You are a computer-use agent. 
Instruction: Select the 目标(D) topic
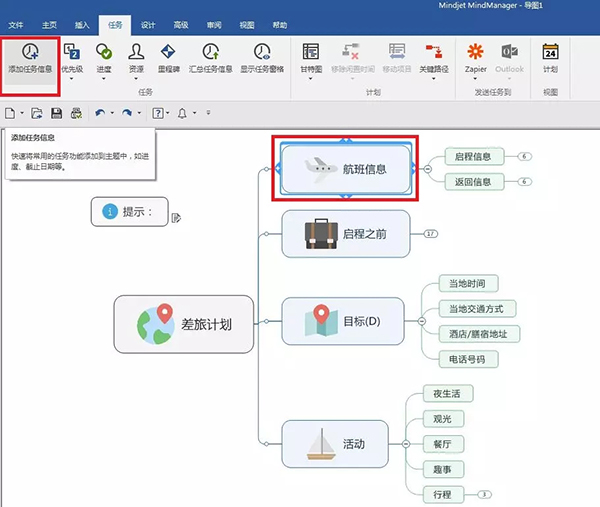(x=343, y=321)
